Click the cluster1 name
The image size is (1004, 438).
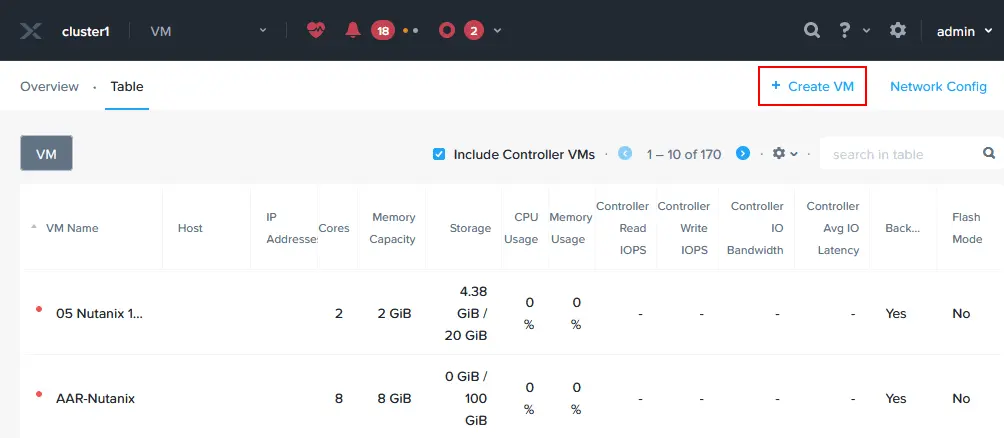pyautogui.click(x=85, y=31)
